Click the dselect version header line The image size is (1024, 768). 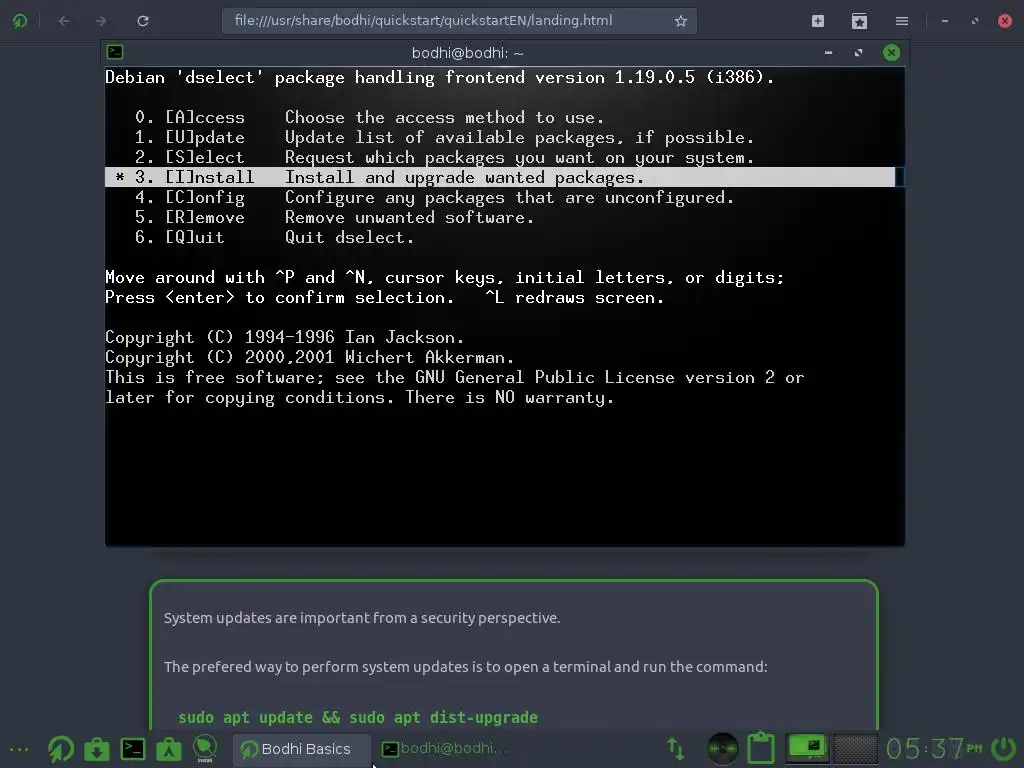tap(440, 78)
